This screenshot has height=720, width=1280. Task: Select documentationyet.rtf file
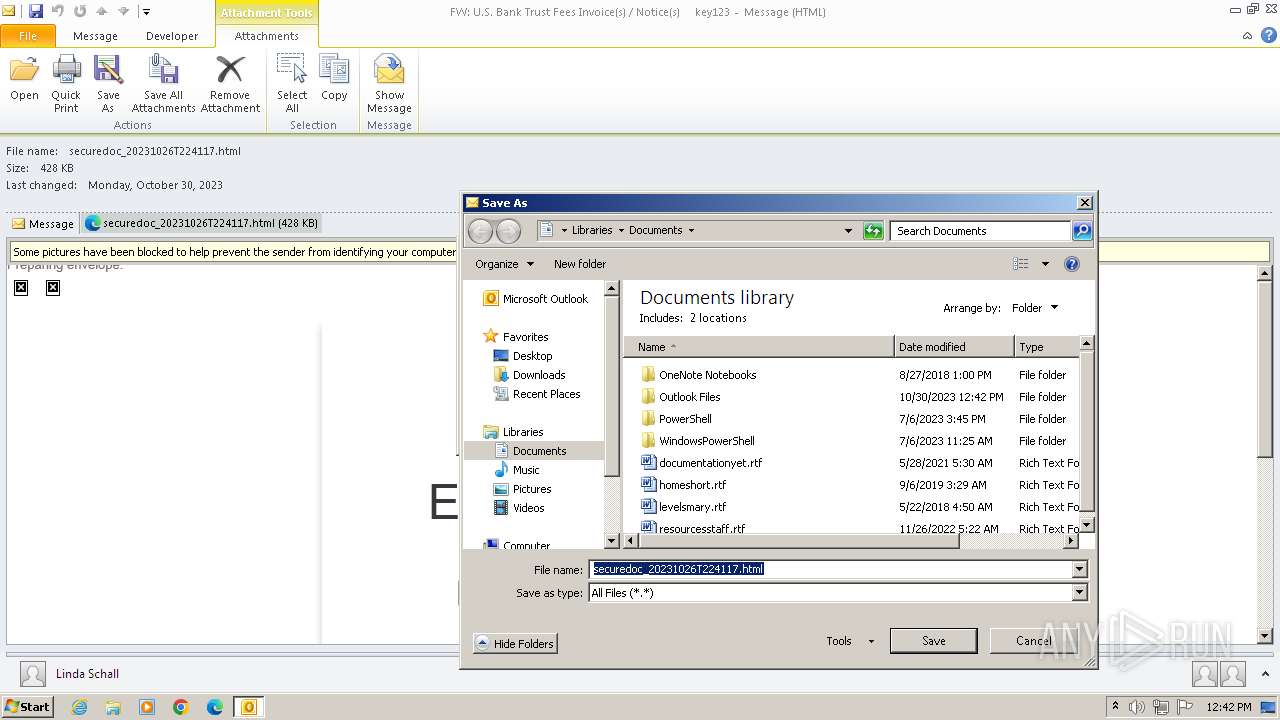[702, 463]
